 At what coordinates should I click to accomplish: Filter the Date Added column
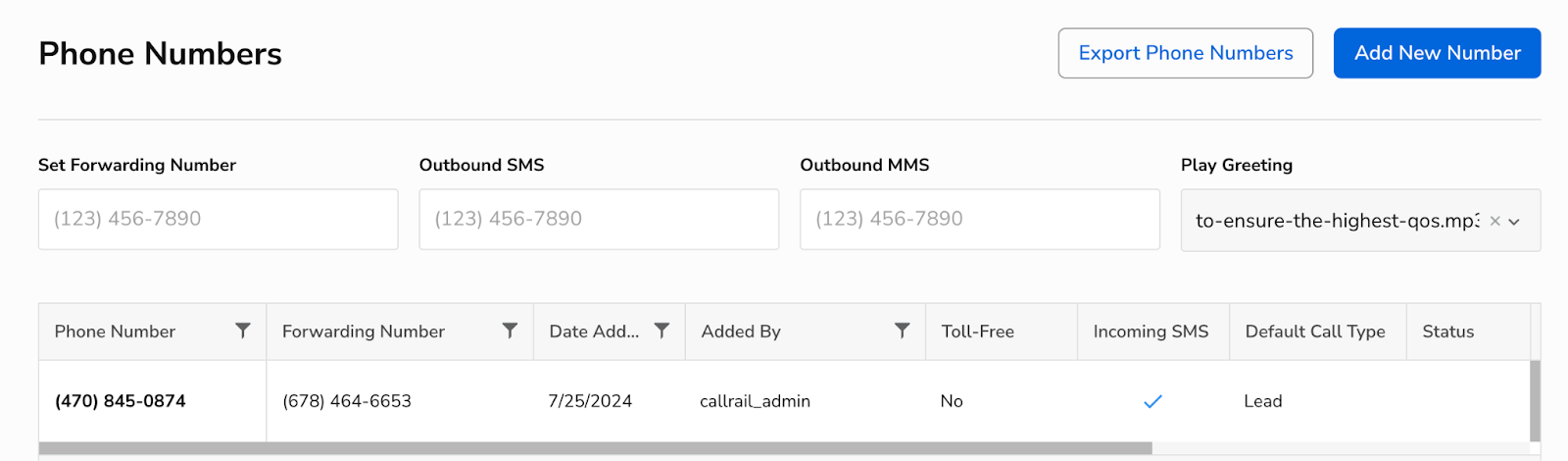(662, 331)
